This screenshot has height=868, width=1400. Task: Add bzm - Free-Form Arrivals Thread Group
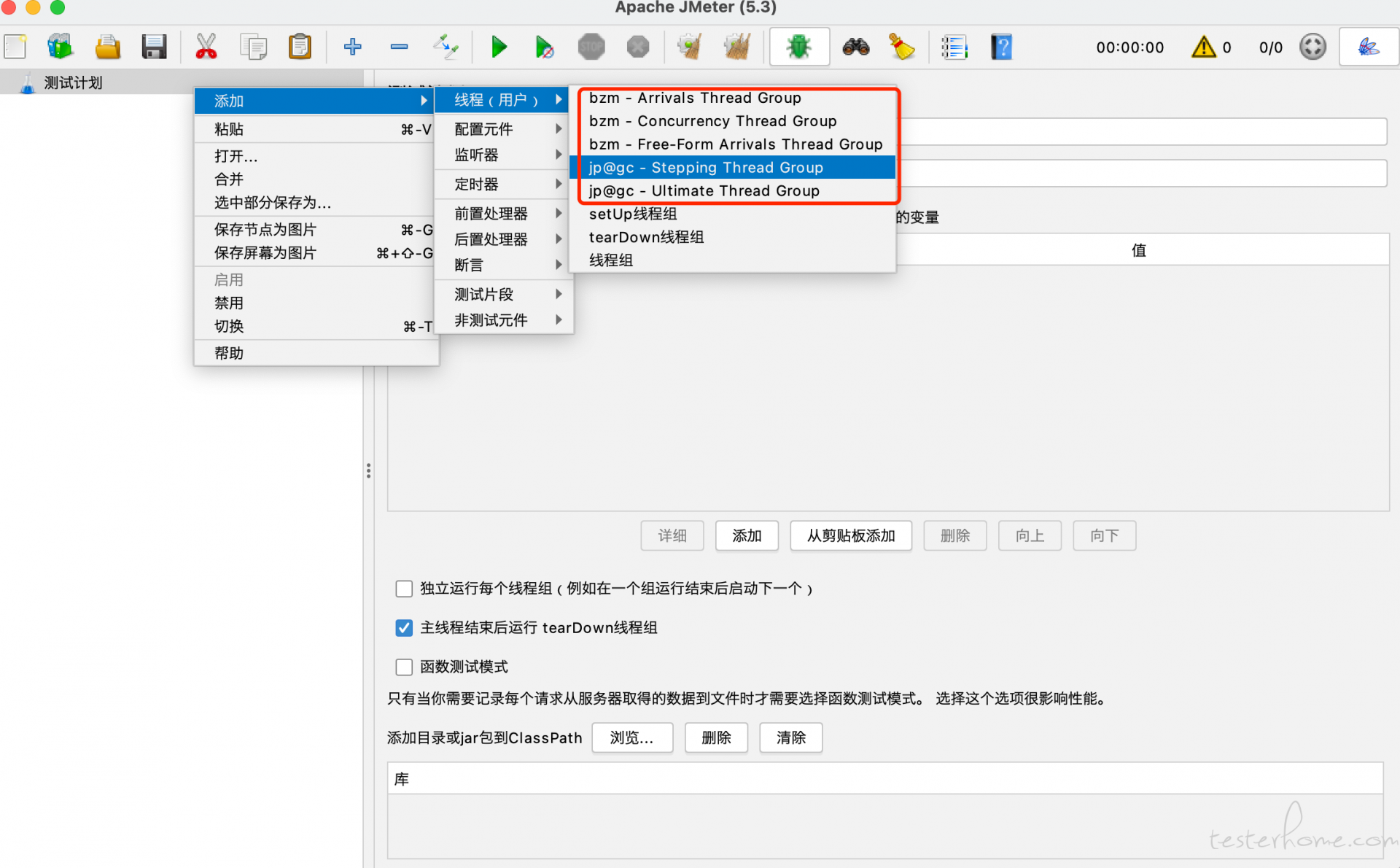pos(732,144)
